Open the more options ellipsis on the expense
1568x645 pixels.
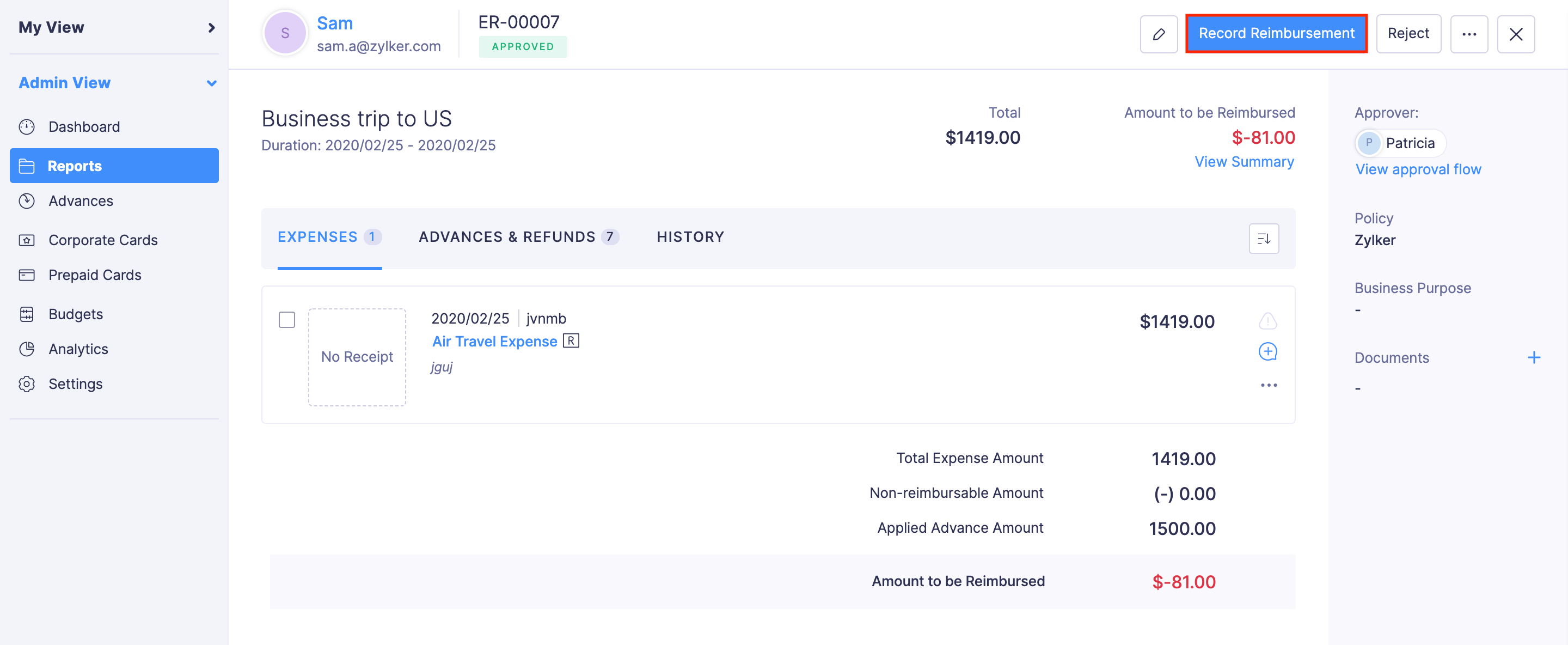(x=1268, y=384)
